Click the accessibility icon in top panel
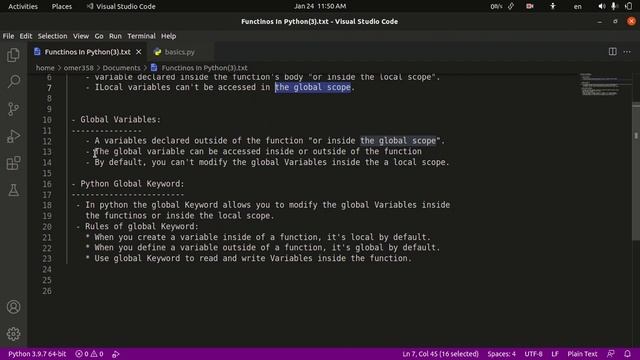 click(553, 6)
